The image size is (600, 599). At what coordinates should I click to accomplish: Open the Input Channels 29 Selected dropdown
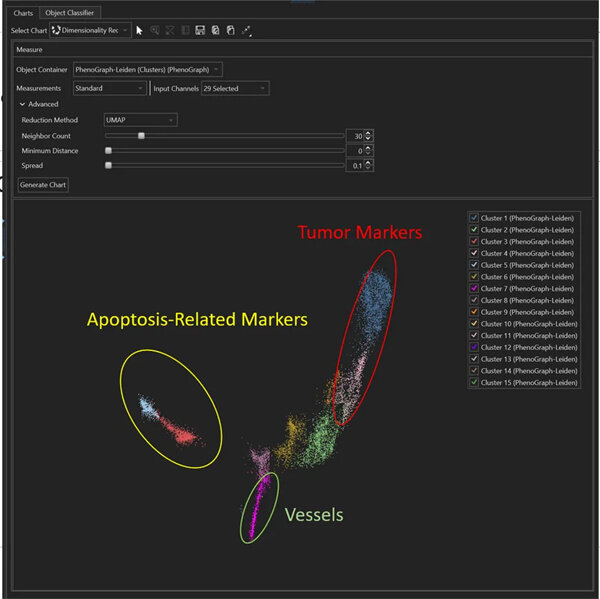235,88
